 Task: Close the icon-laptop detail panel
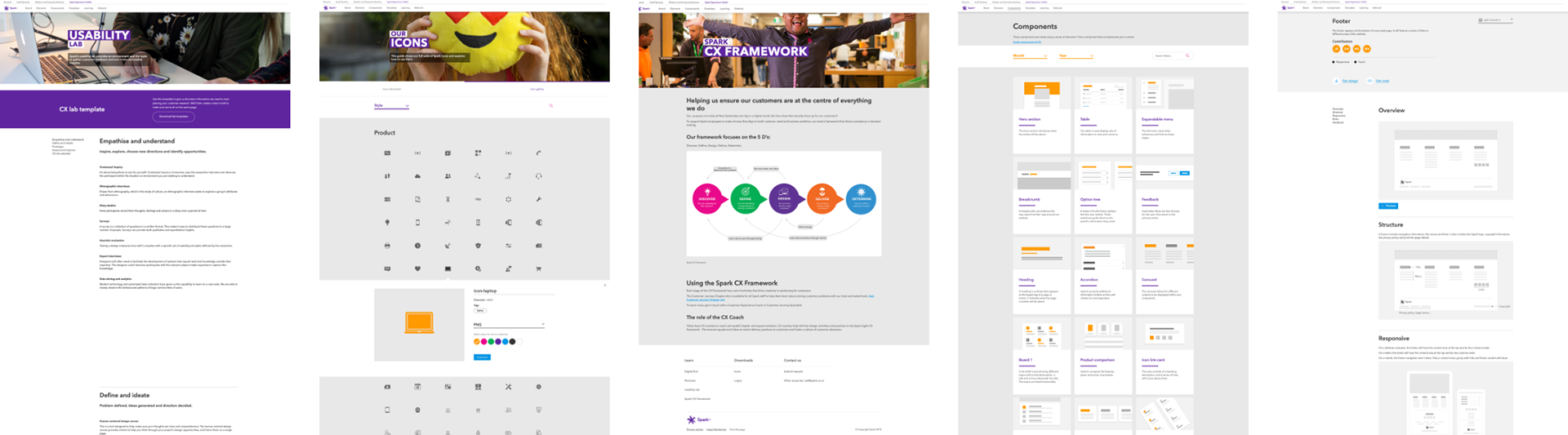(605, 285)
